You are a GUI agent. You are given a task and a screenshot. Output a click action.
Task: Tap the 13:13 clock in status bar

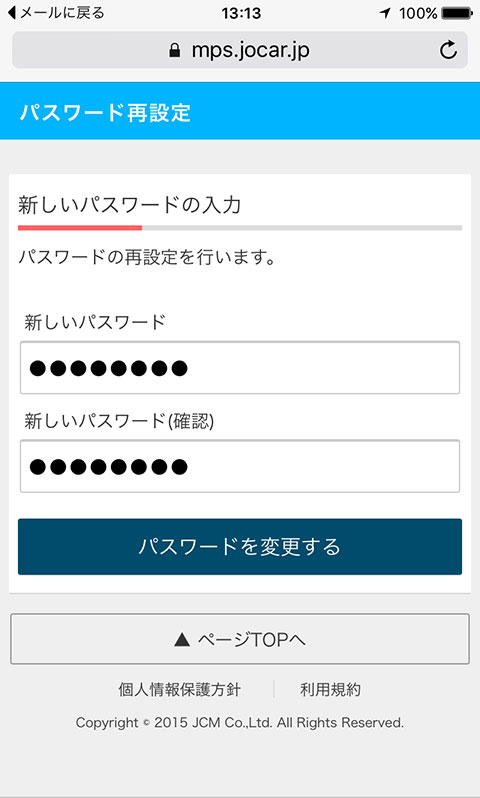241,14
